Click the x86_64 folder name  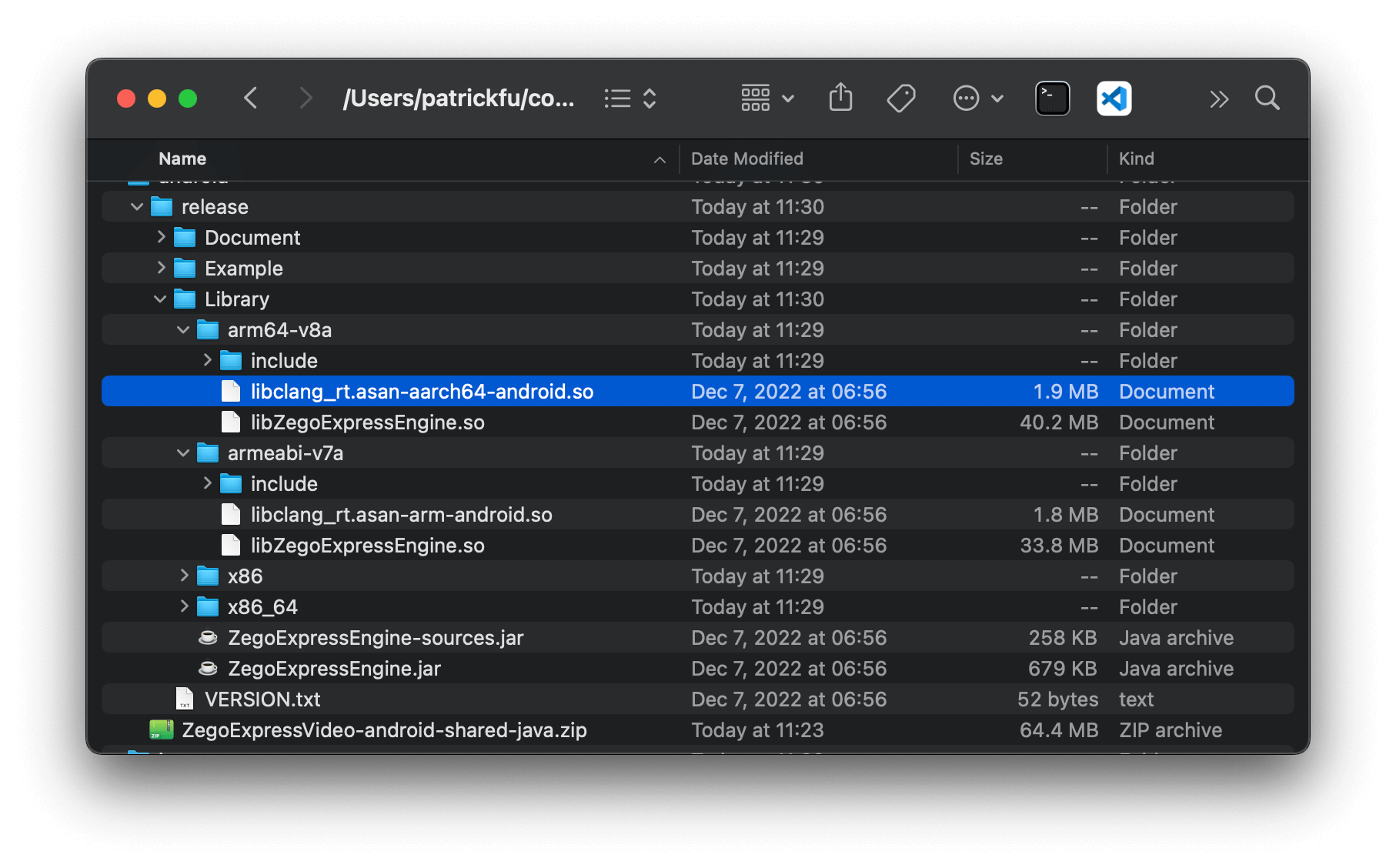(262, 607)
